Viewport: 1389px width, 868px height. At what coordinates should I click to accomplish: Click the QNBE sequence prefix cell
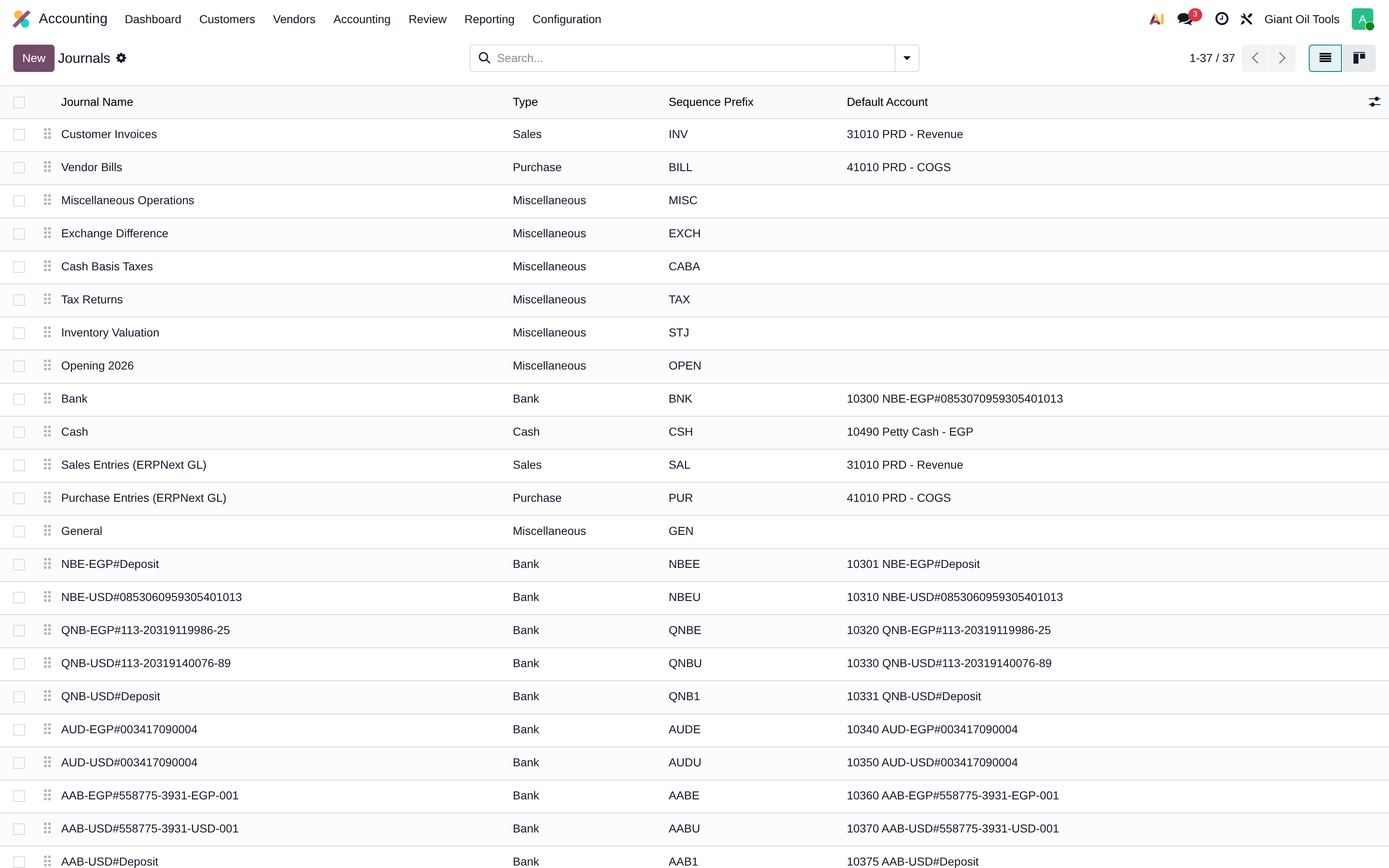coord(685,630)
